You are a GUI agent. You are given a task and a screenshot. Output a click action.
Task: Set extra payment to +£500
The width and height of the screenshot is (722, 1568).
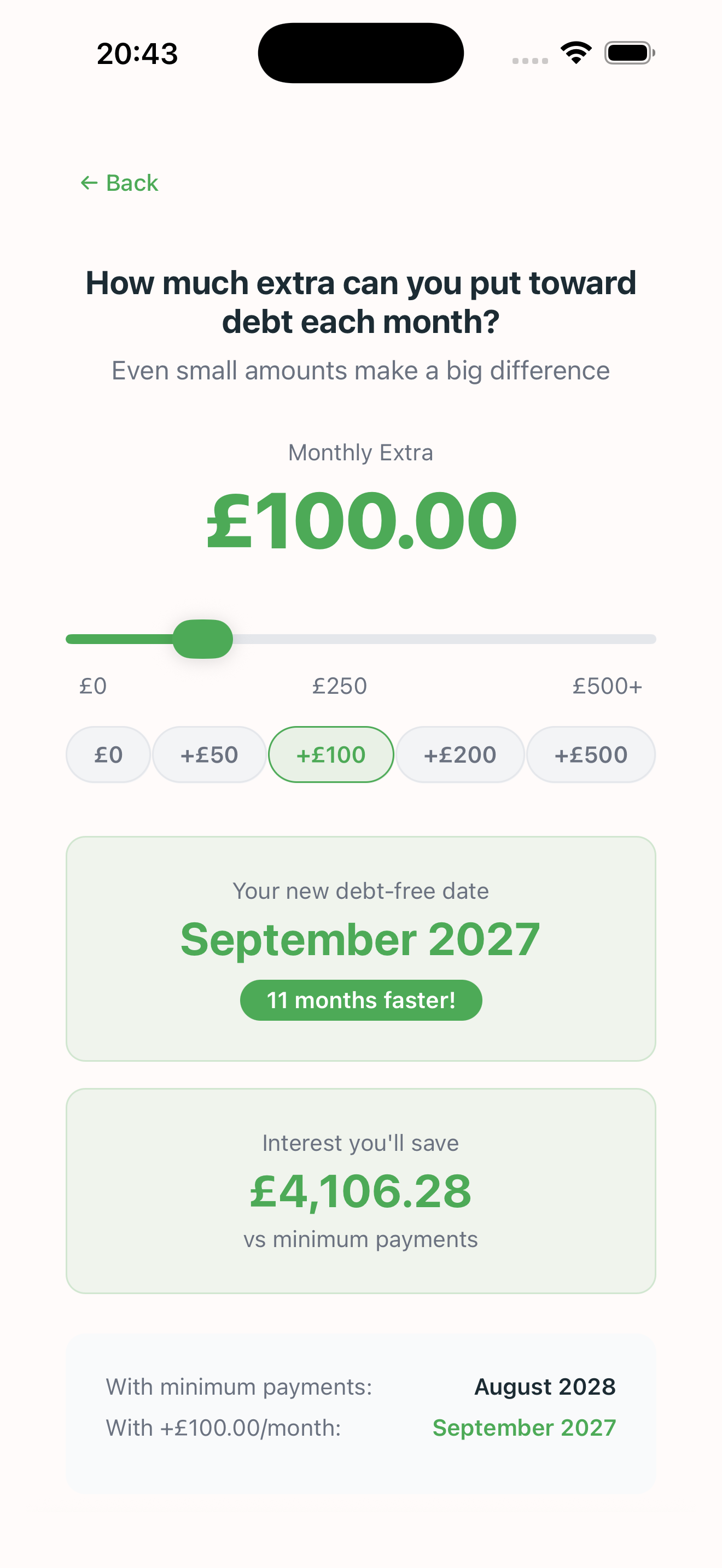[x=591, y=755]
